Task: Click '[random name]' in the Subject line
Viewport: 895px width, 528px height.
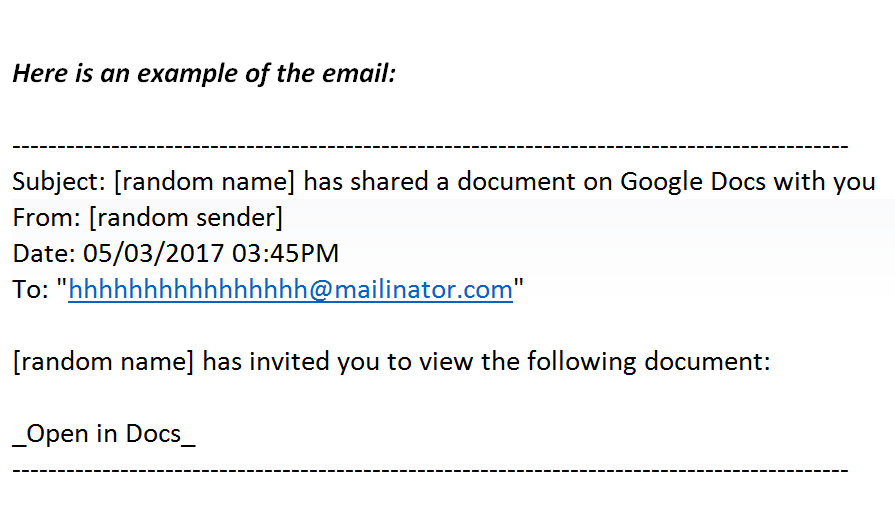Action: pos(204,182)
